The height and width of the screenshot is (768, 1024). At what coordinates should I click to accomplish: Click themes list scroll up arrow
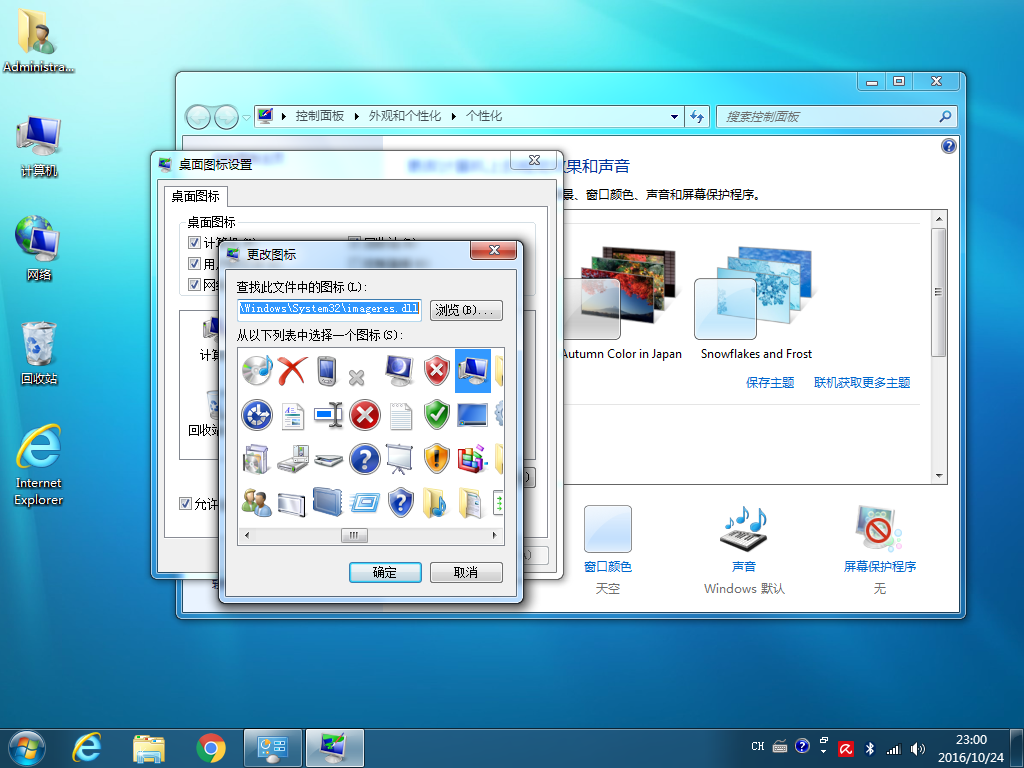(x=939, y=219)
